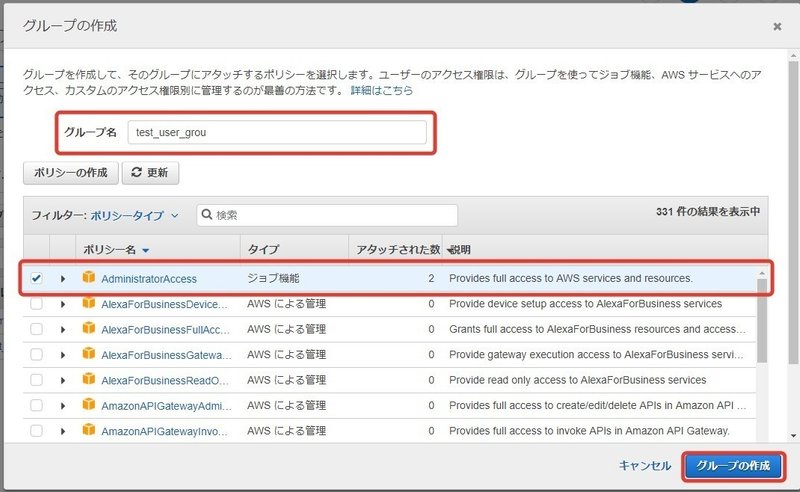Click the blue グループの作成 button
The width and height of the screenshot is (800, 492).
[x=733, y=465]
